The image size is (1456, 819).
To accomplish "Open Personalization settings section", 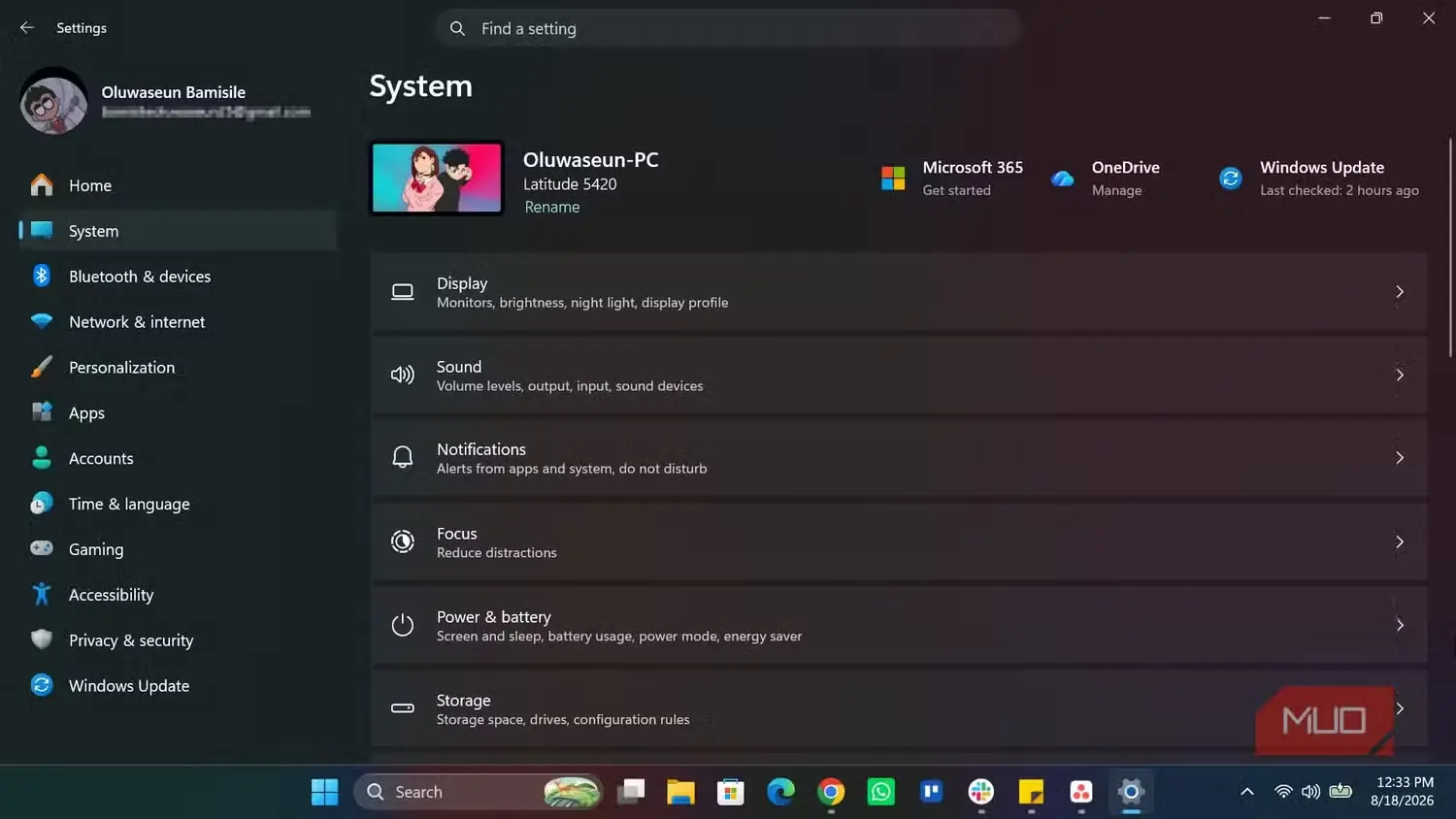I will tap(178, 367).
